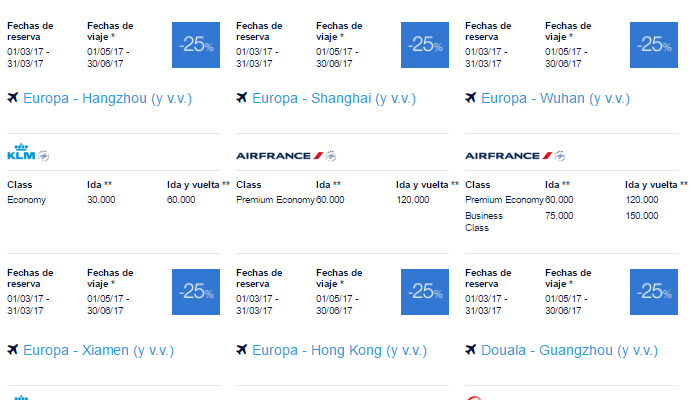Open the Europa - Shanghai (y v.v.) link
Viewport: 693px width, 400px height.
click(x=334, y=98)
